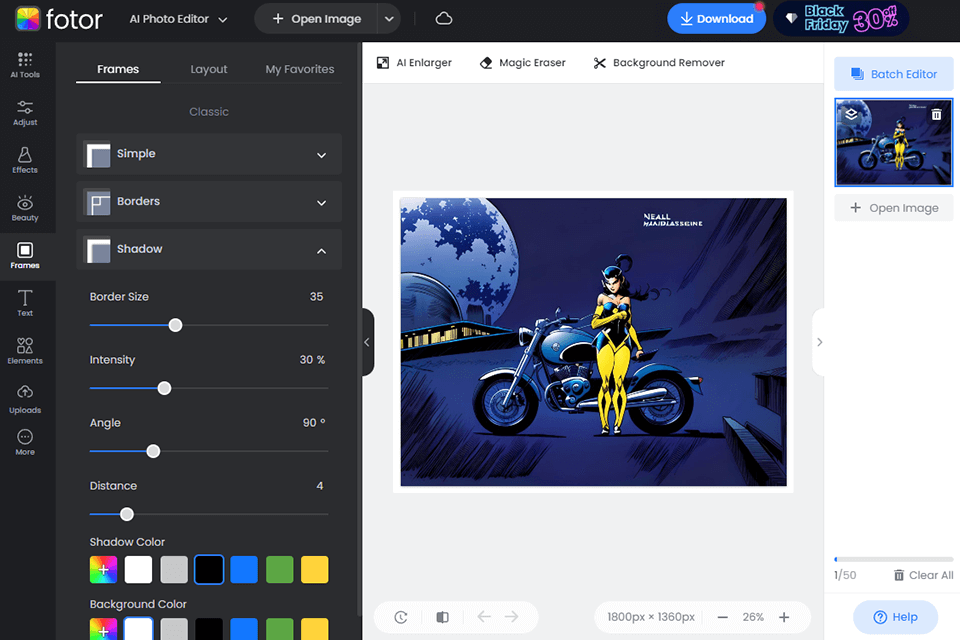Open the Adjust sidebar panel
This screenshot has height=640, width=960.
click(24, 113)
